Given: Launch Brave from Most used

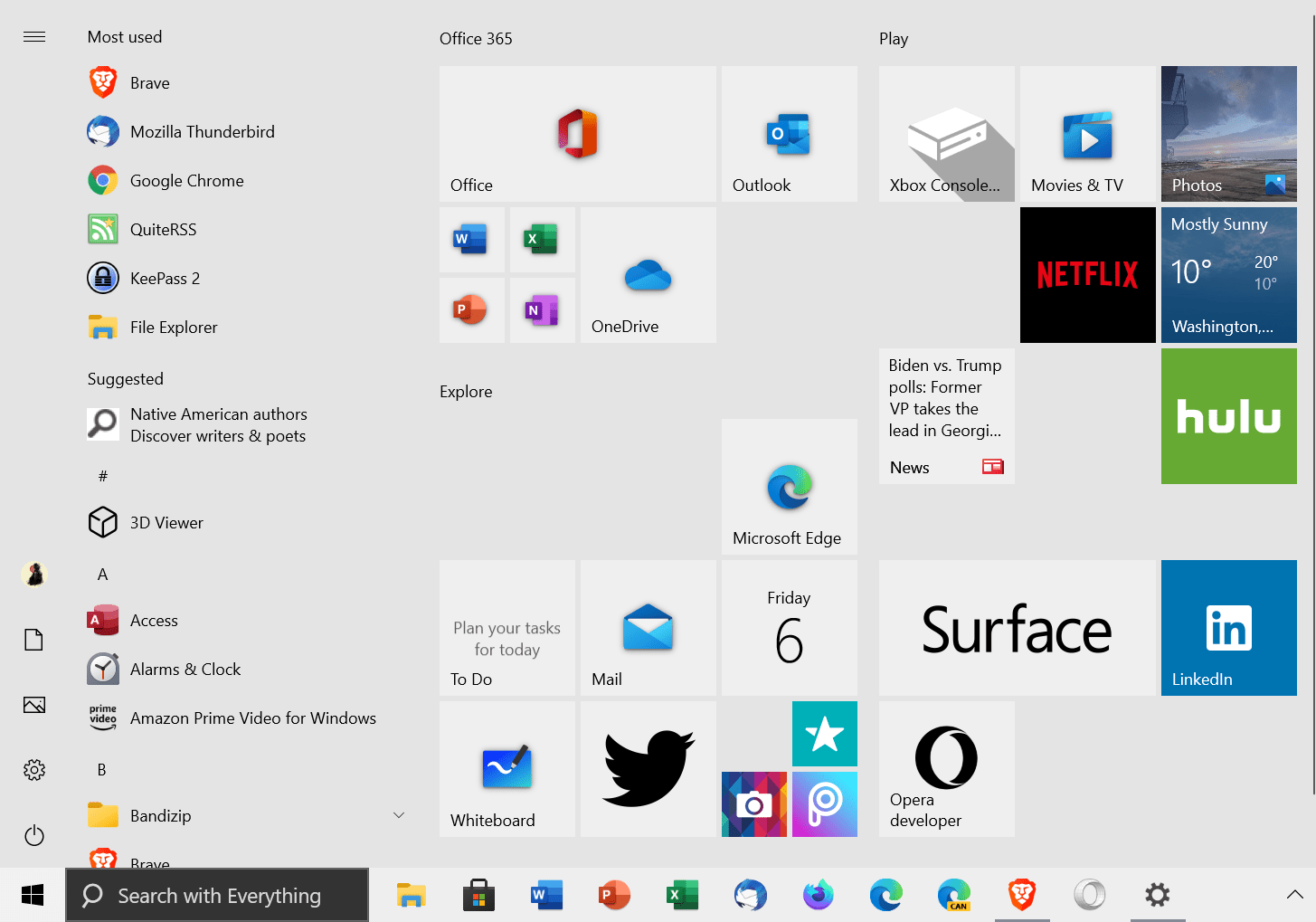Looking at the screenshot, I should 246,83.
